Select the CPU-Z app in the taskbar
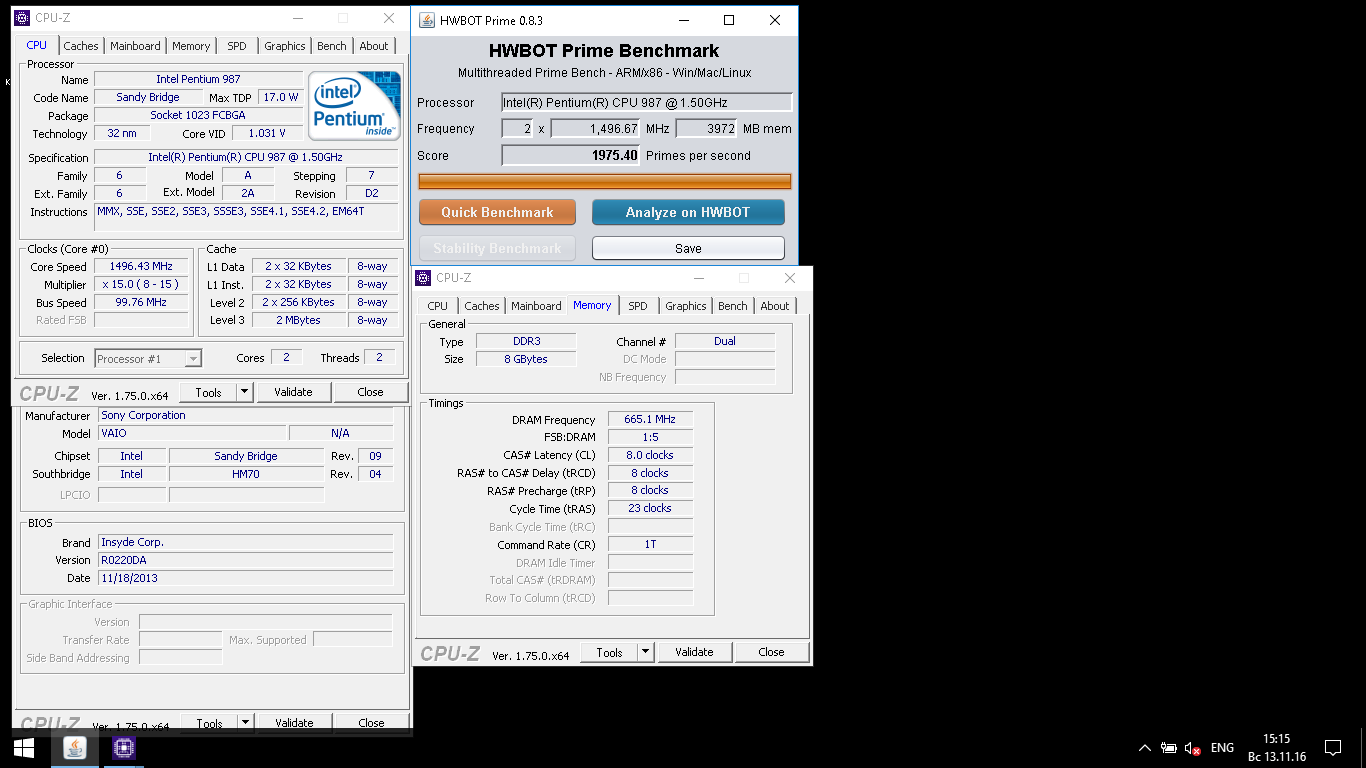1366x768 pixels. point(123,747)
